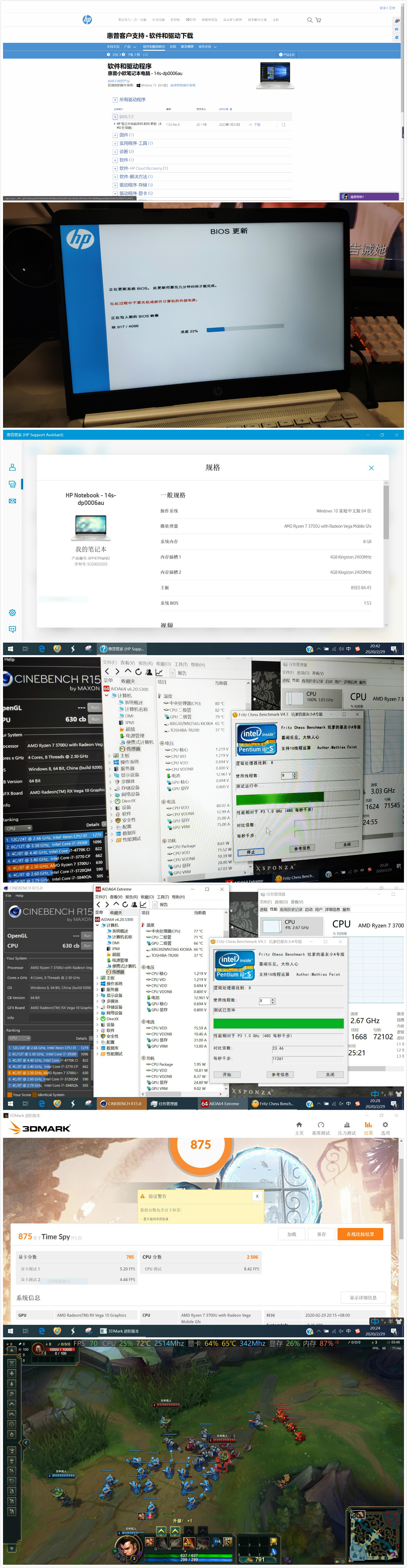Click the 3DMARK logo
This screenshot has height=1568, width=407.
click(40, 1128)
